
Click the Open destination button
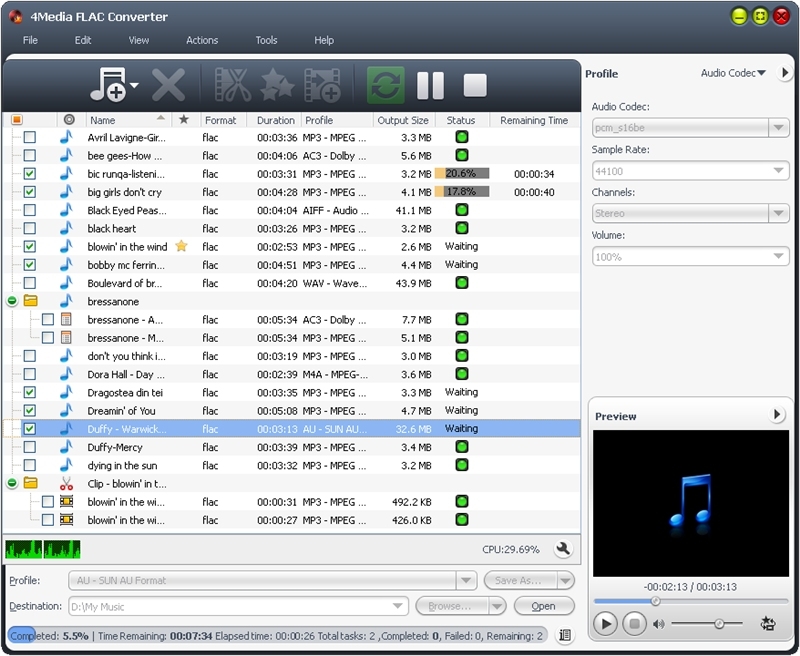(x=543, y=606)
